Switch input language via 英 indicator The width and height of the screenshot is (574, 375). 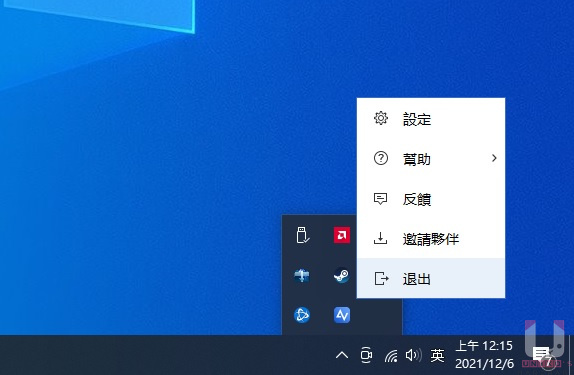point(437,355)
